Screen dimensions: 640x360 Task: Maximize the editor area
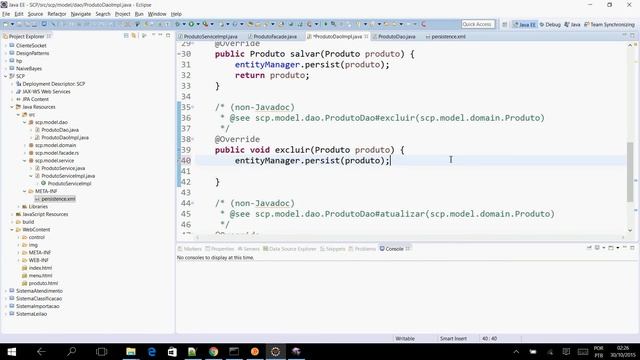[x=632, y=36]
